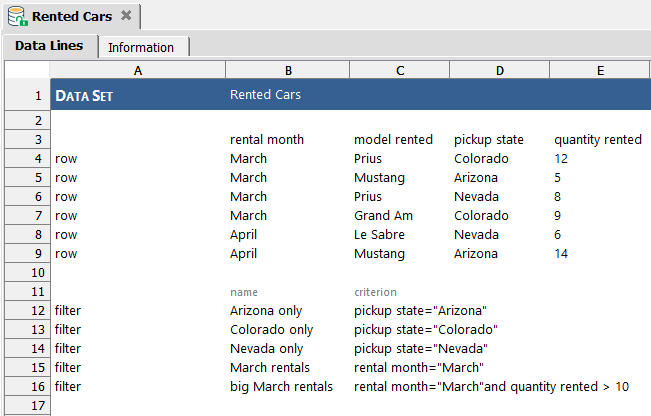Image resolution: width=651 pixels, height=416 pixels.
Task: Click the 'Arizona only' filter name
Action: (266, 311)
